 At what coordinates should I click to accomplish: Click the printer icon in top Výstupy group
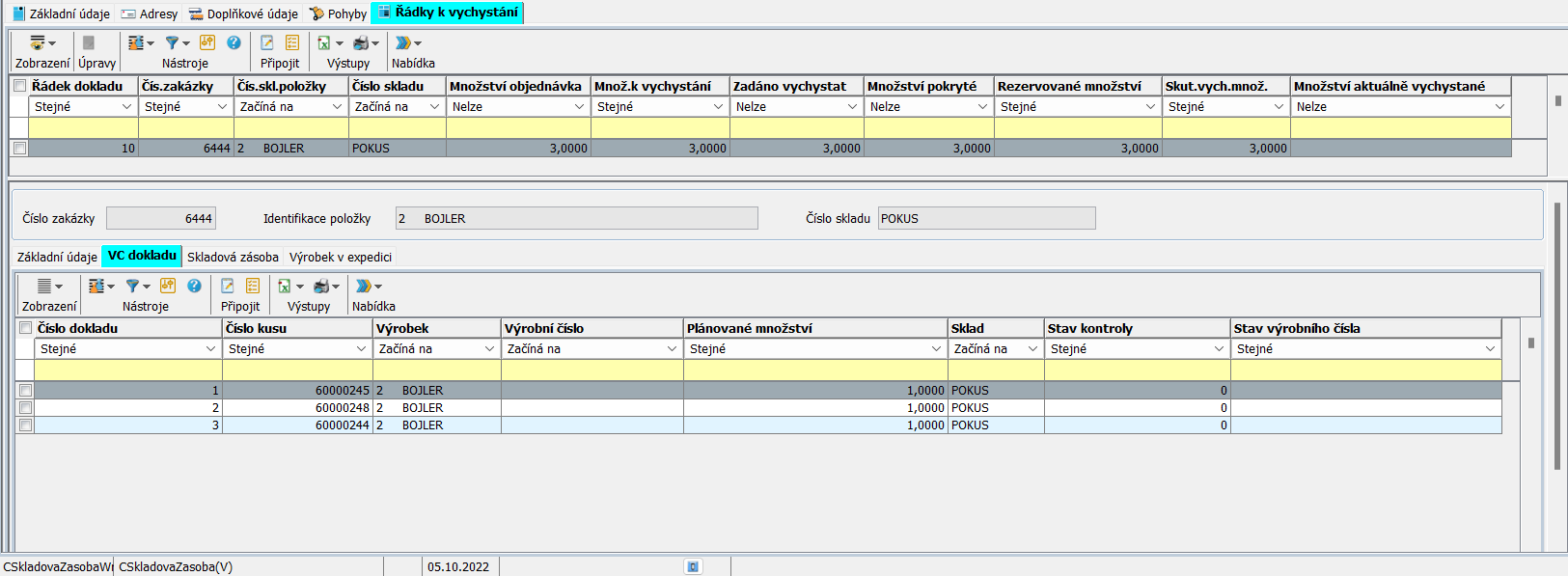pos(361,43)
